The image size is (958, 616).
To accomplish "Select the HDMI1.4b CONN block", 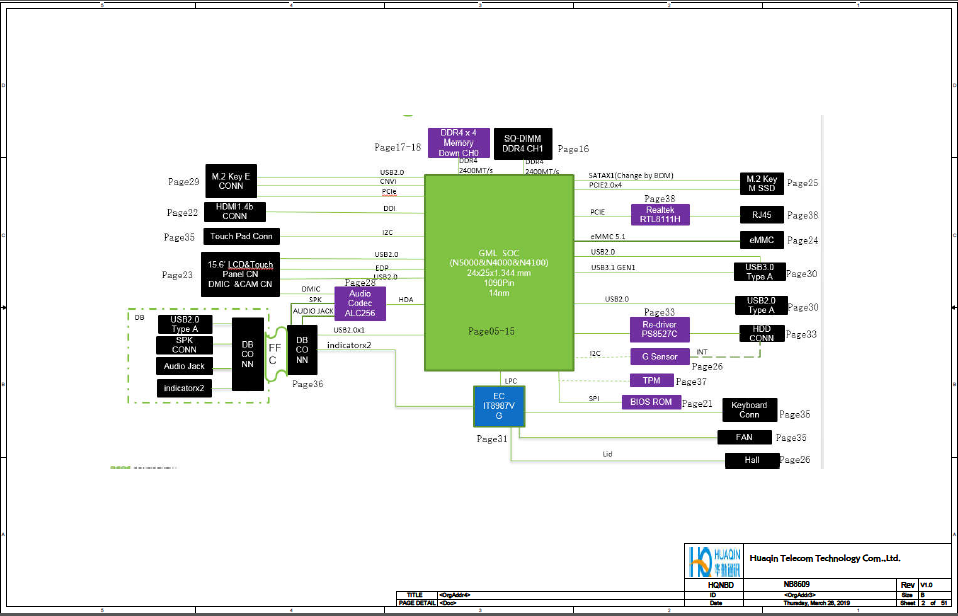I will tap(235, 211).
